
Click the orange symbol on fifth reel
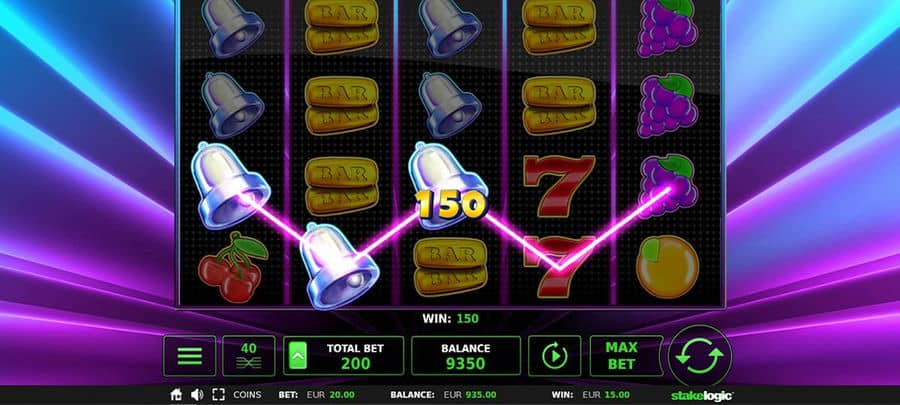tap(668, 267)
